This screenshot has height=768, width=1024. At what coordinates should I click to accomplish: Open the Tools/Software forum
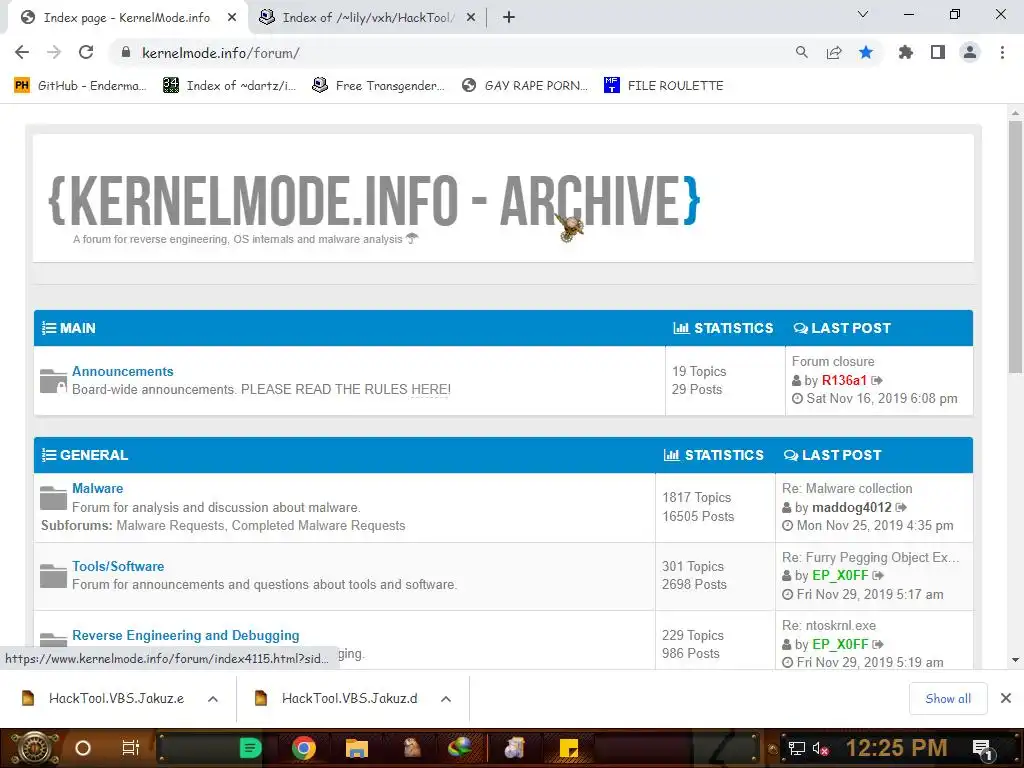click(118, 566)
